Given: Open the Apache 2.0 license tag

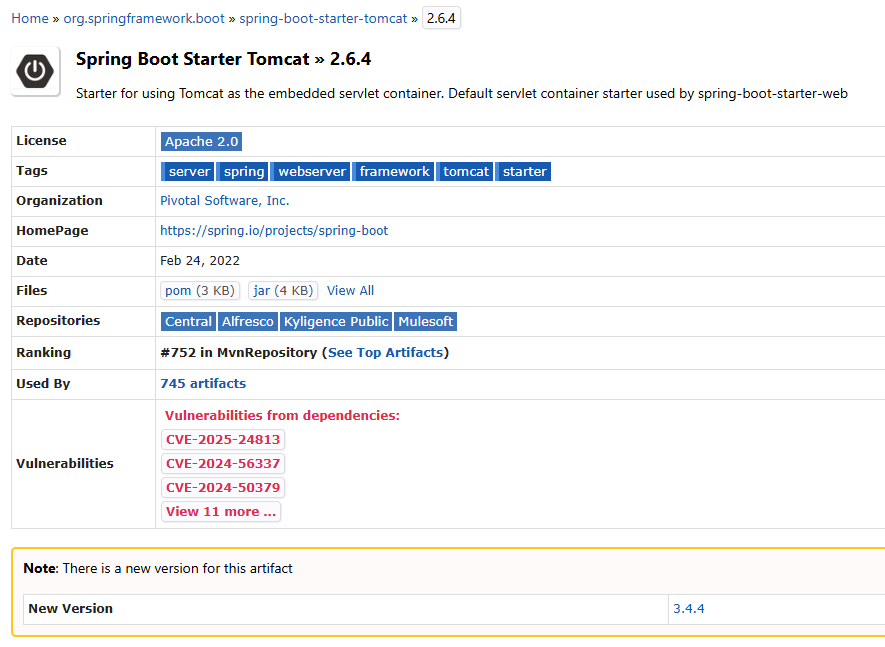Looking at the screenshot, I should [x=201, y=141].
